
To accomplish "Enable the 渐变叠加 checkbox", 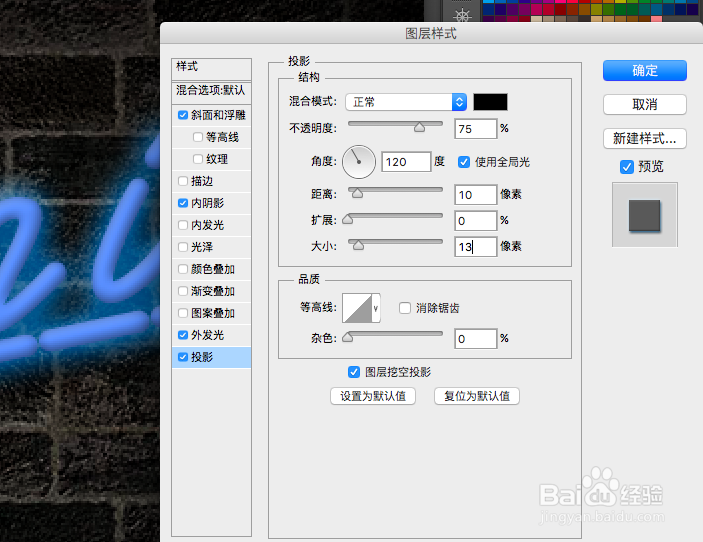I will tap(182, 291).
